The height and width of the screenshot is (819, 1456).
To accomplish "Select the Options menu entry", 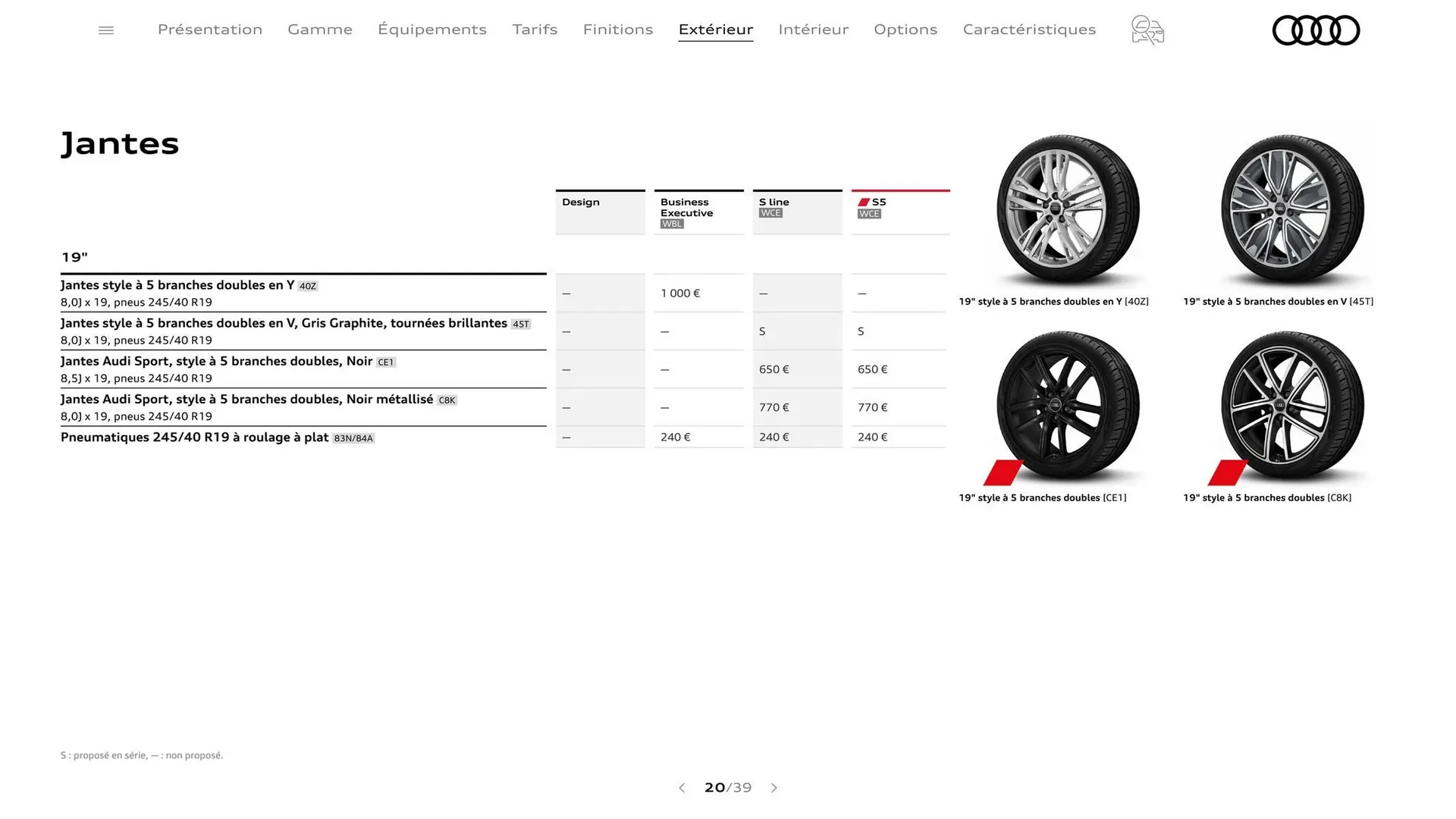I will (905, 30).
